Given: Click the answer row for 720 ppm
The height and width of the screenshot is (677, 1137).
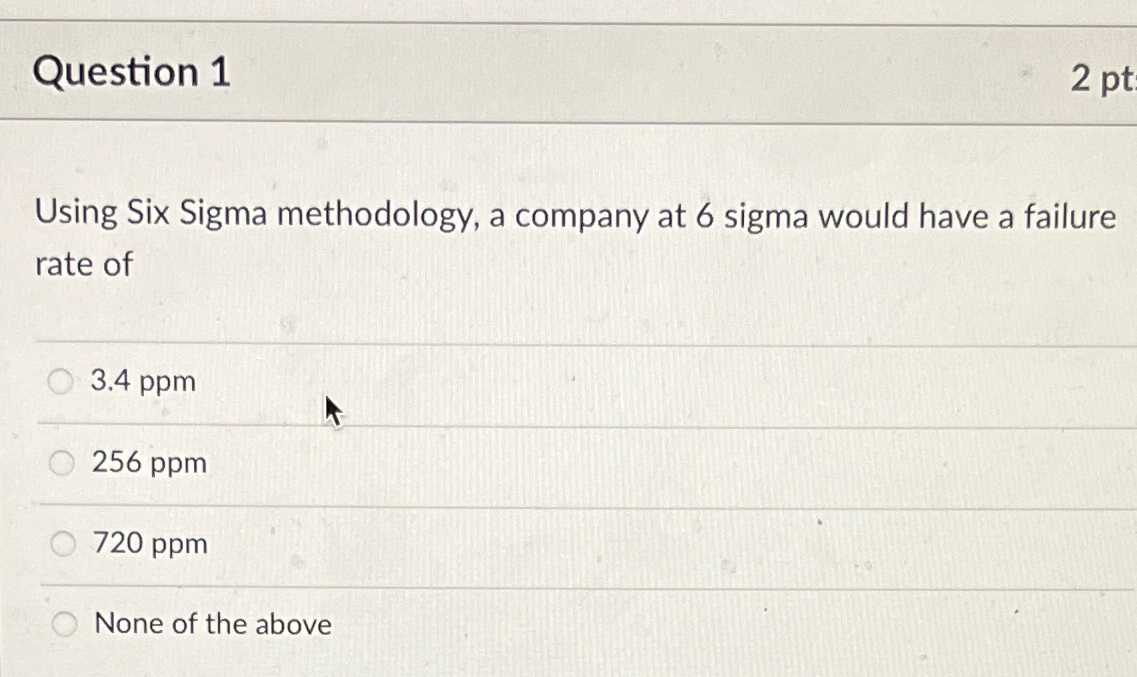Looking at the screenshot, I should click(400, 543).
